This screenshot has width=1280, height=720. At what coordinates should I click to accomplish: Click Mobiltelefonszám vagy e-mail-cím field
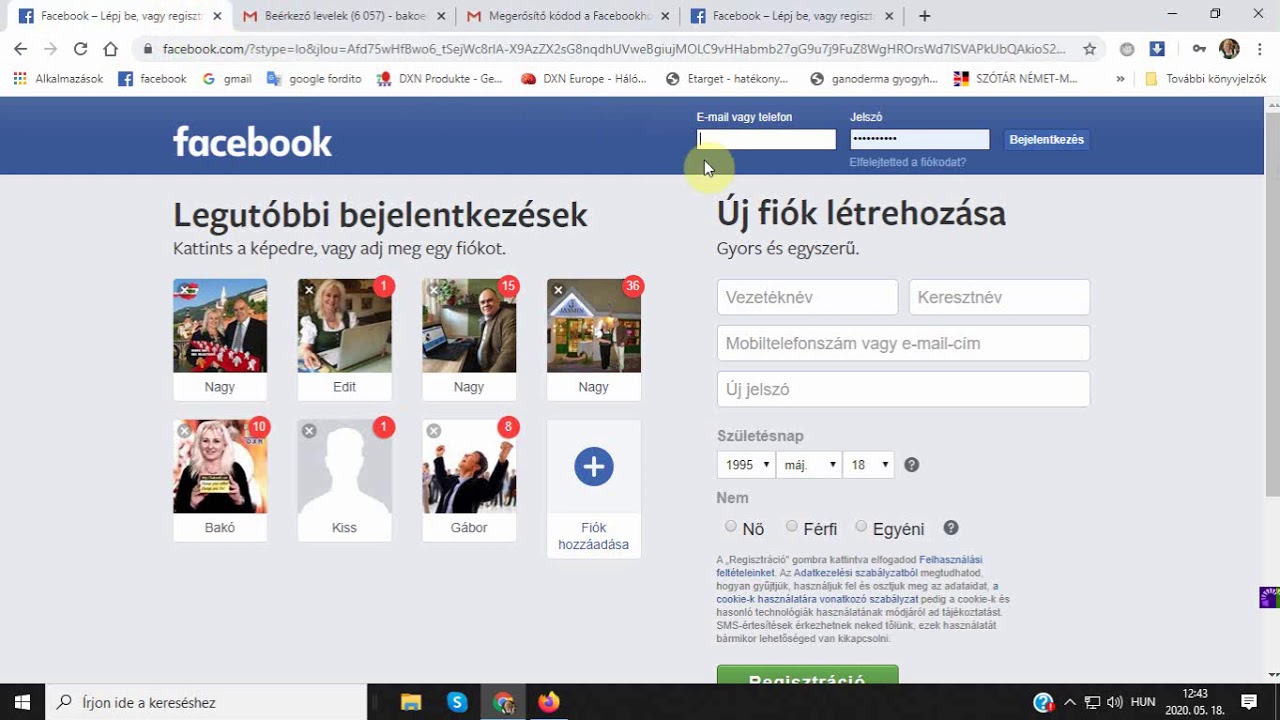tap(903, 343)
